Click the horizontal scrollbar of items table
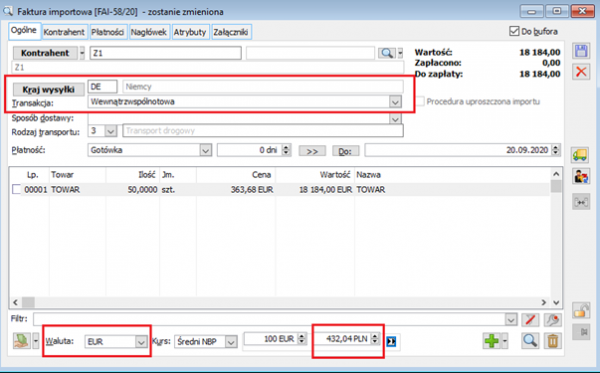Viewport: 600px width, 373px height. click(279, 302)
